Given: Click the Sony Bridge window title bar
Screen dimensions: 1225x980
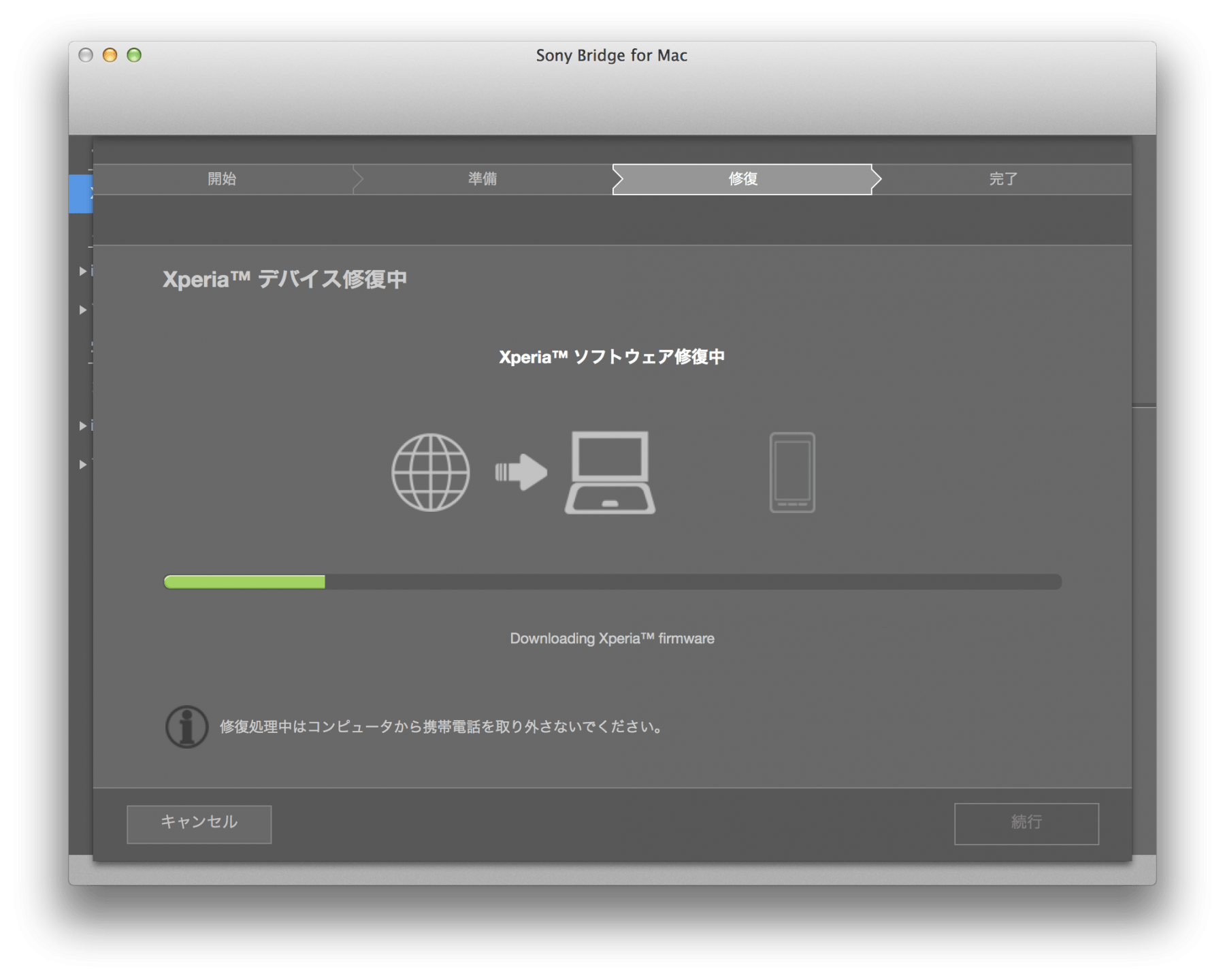Looking at the screenshot, I should (610, 55).
